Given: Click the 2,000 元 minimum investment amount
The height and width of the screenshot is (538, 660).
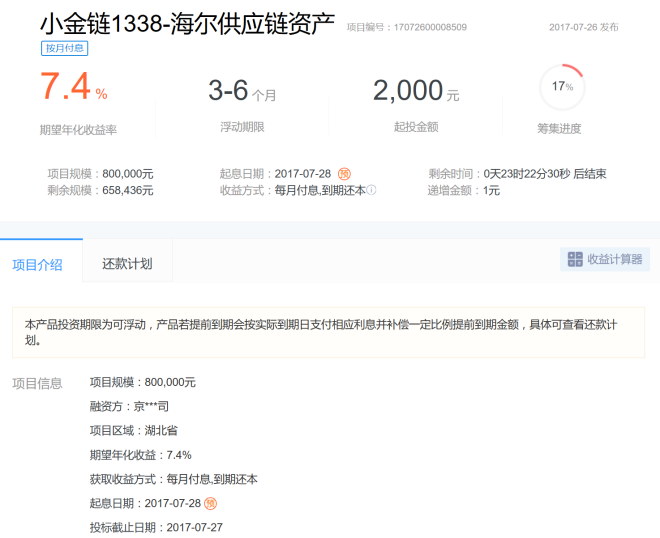Looking at the screenshot, I should point(416,91).
